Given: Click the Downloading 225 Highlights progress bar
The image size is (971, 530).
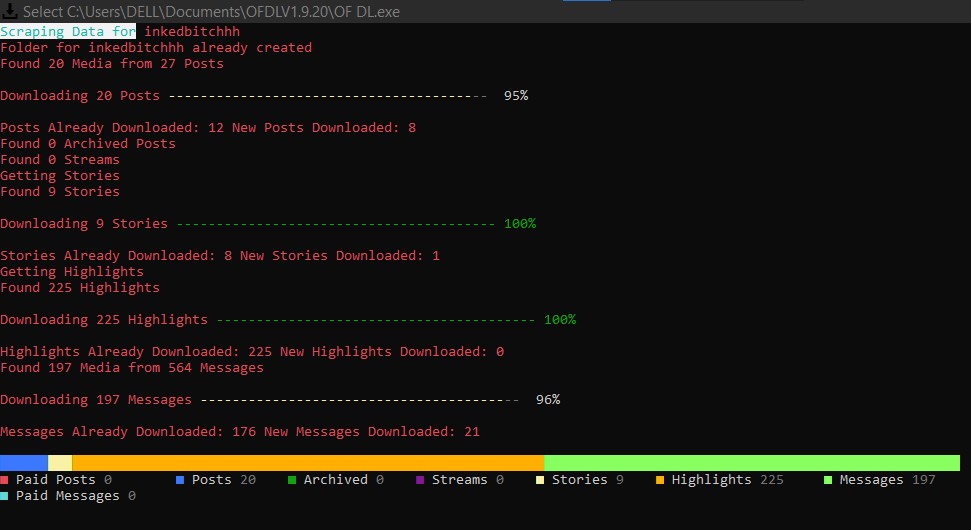Looking at the screenshot, I should [375, 320].
